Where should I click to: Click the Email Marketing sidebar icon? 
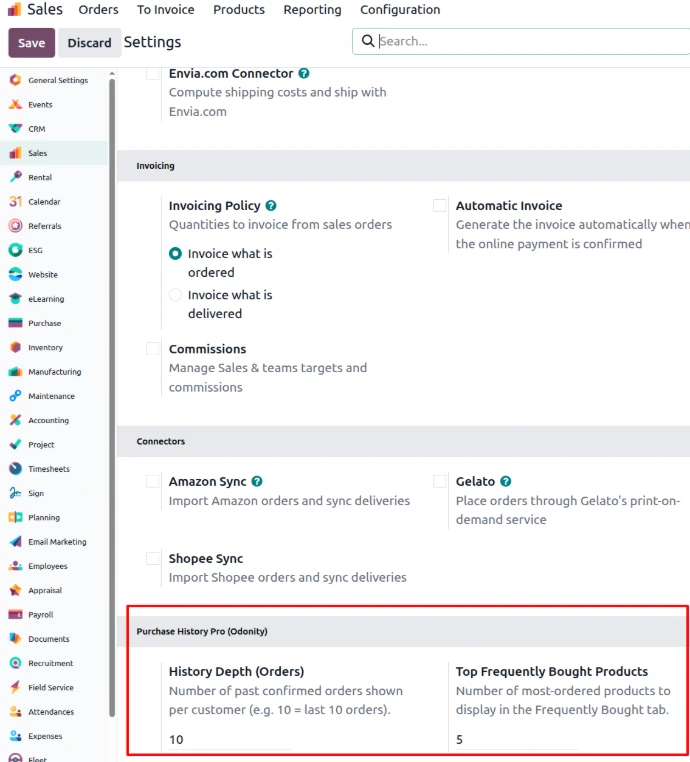click(x=15, y=542)
